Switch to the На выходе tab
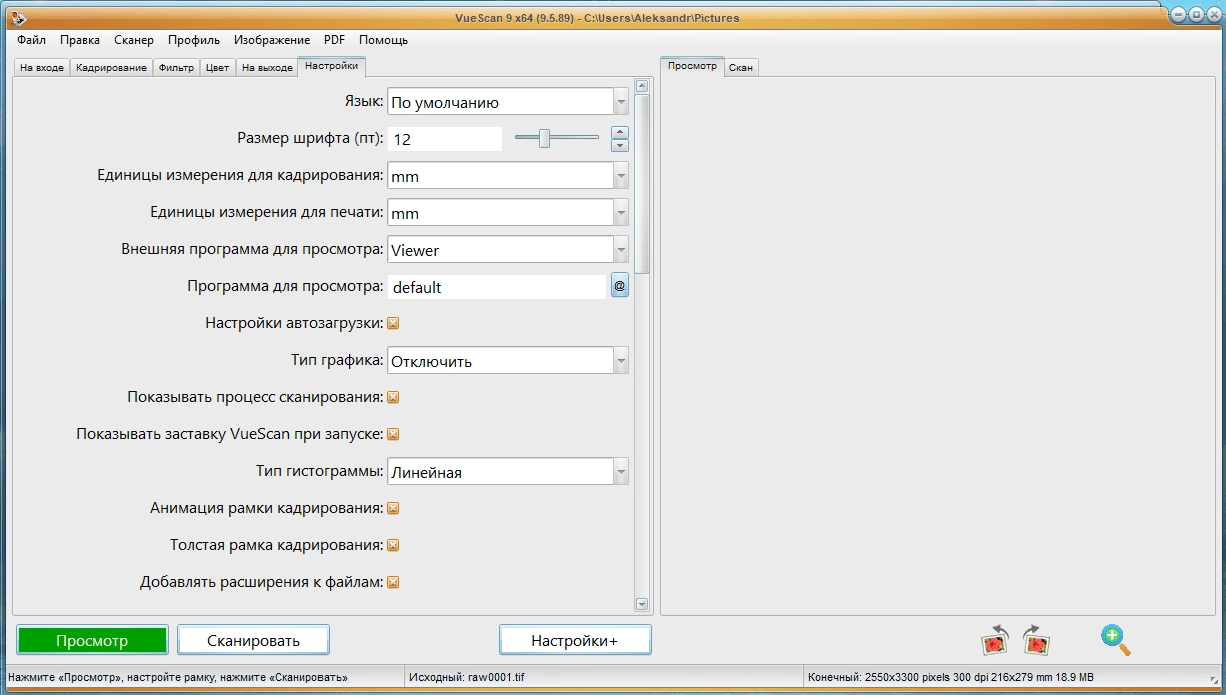 click(x=267, y=68)
